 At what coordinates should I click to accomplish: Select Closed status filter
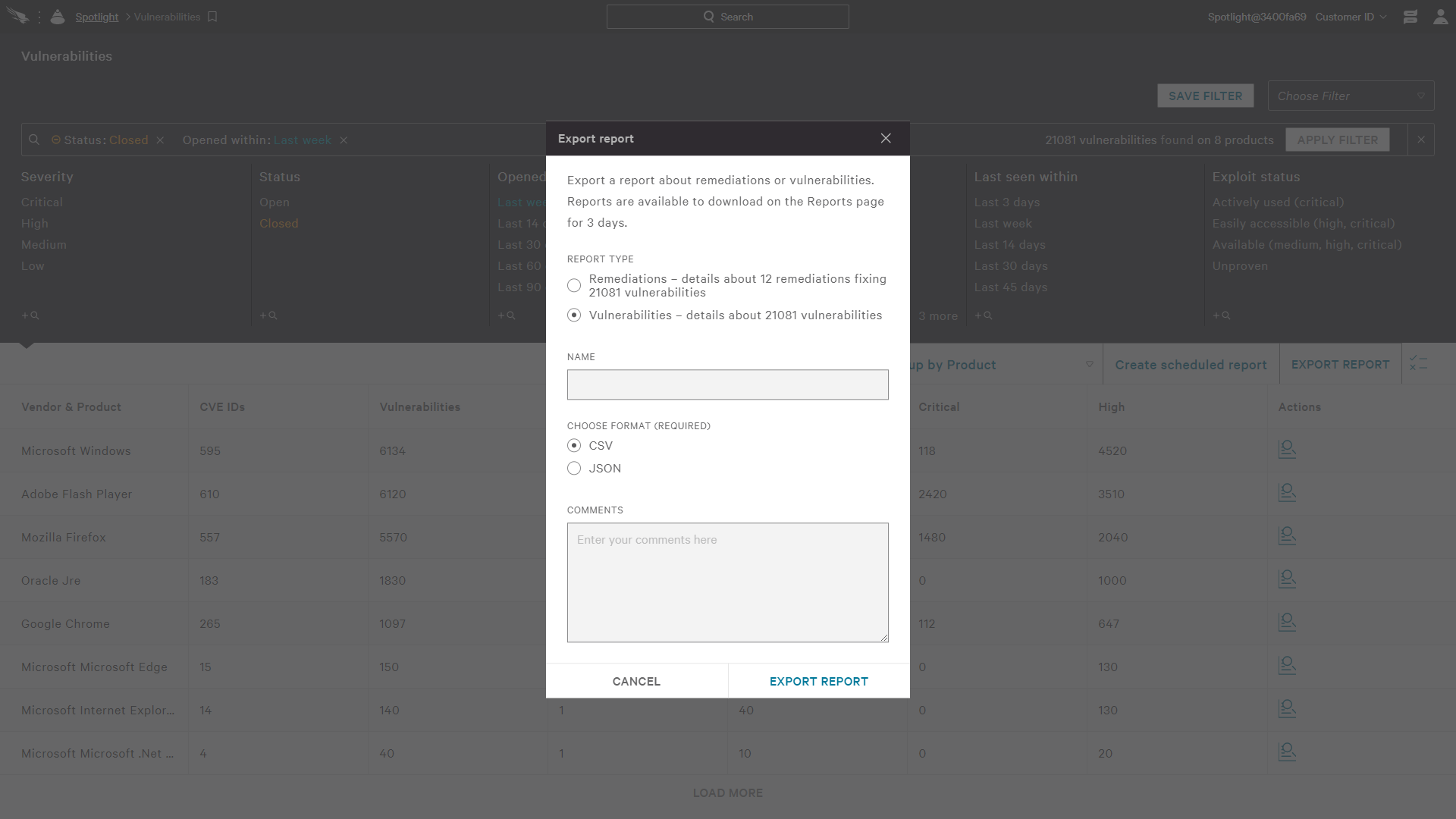click(279, 224)
